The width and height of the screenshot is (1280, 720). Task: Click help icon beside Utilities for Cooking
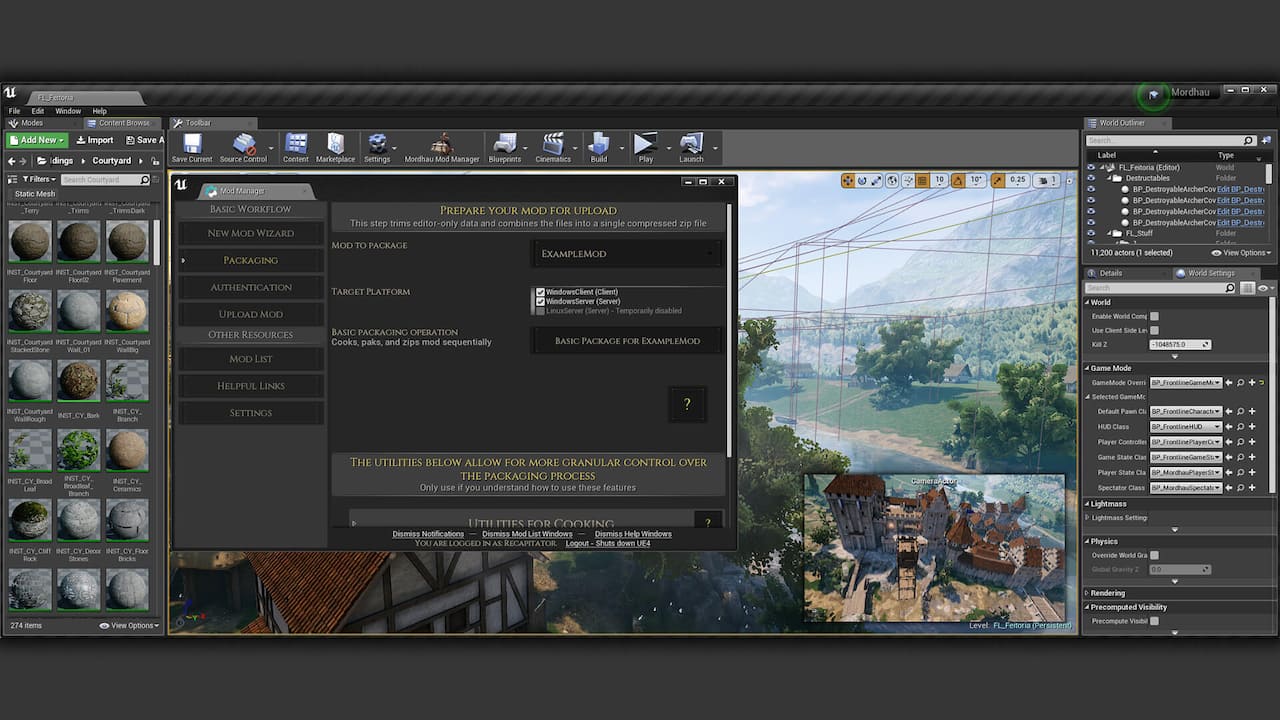[708, 522]
